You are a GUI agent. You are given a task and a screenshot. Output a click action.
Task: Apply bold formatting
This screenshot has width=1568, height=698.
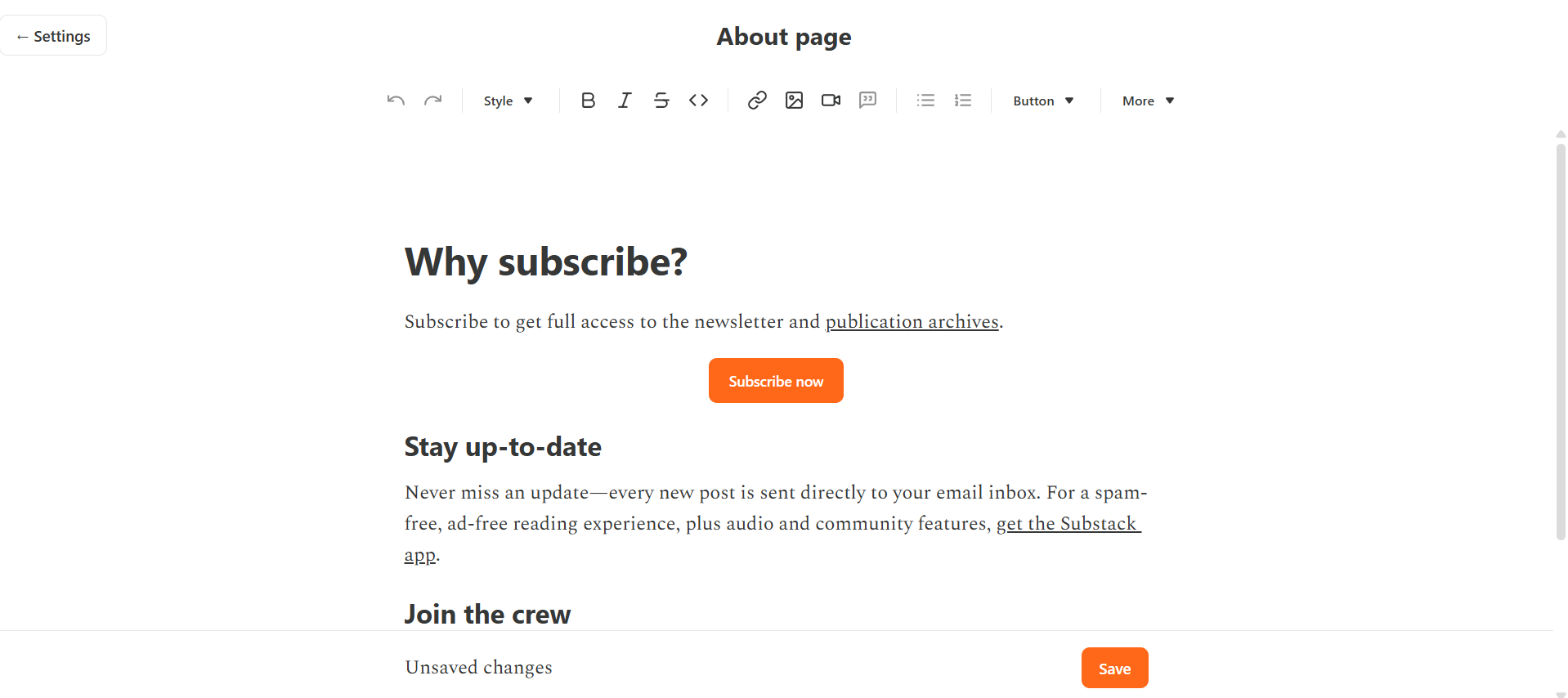588,100
